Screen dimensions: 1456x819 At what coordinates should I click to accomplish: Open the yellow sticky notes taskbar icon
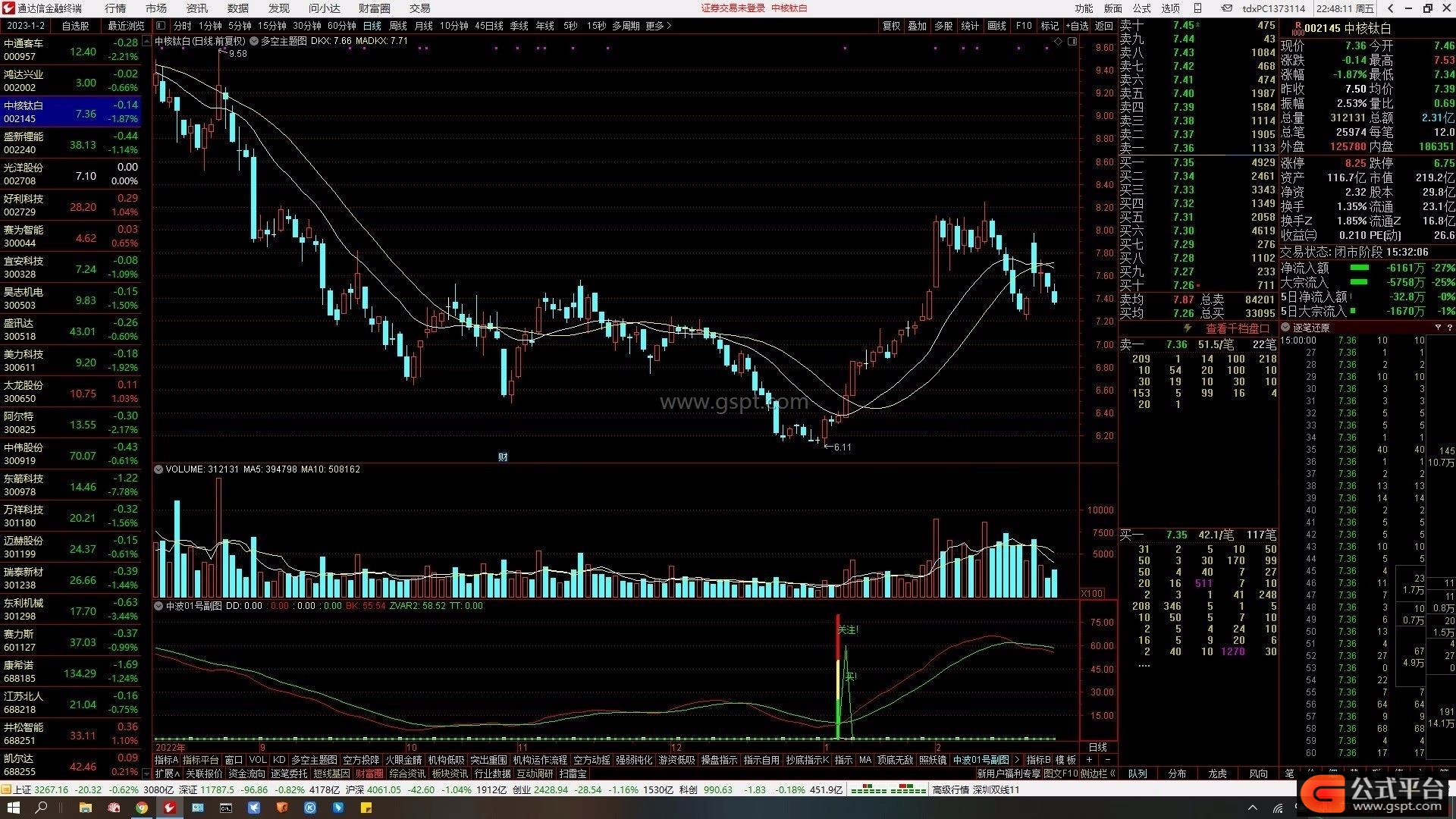pyautogui.click(x=366, y=808)
